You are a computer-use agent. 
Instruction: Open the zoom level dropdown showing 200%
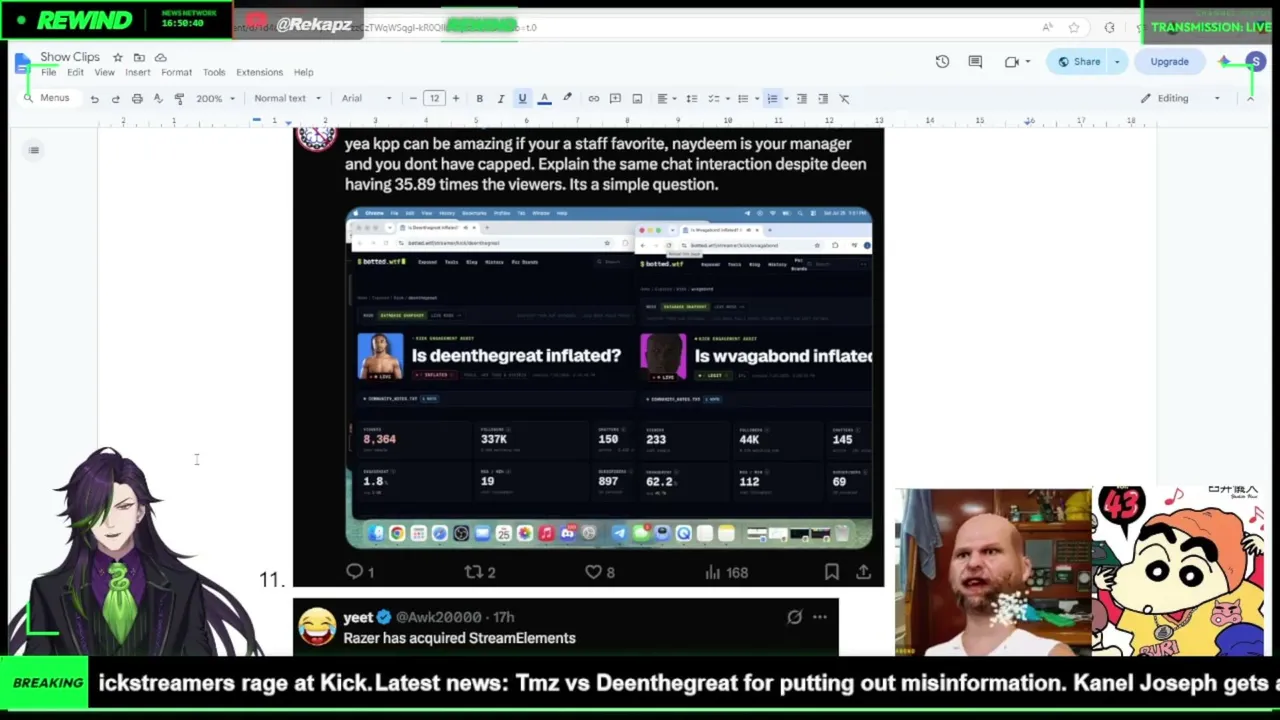(x=215, y=98)
